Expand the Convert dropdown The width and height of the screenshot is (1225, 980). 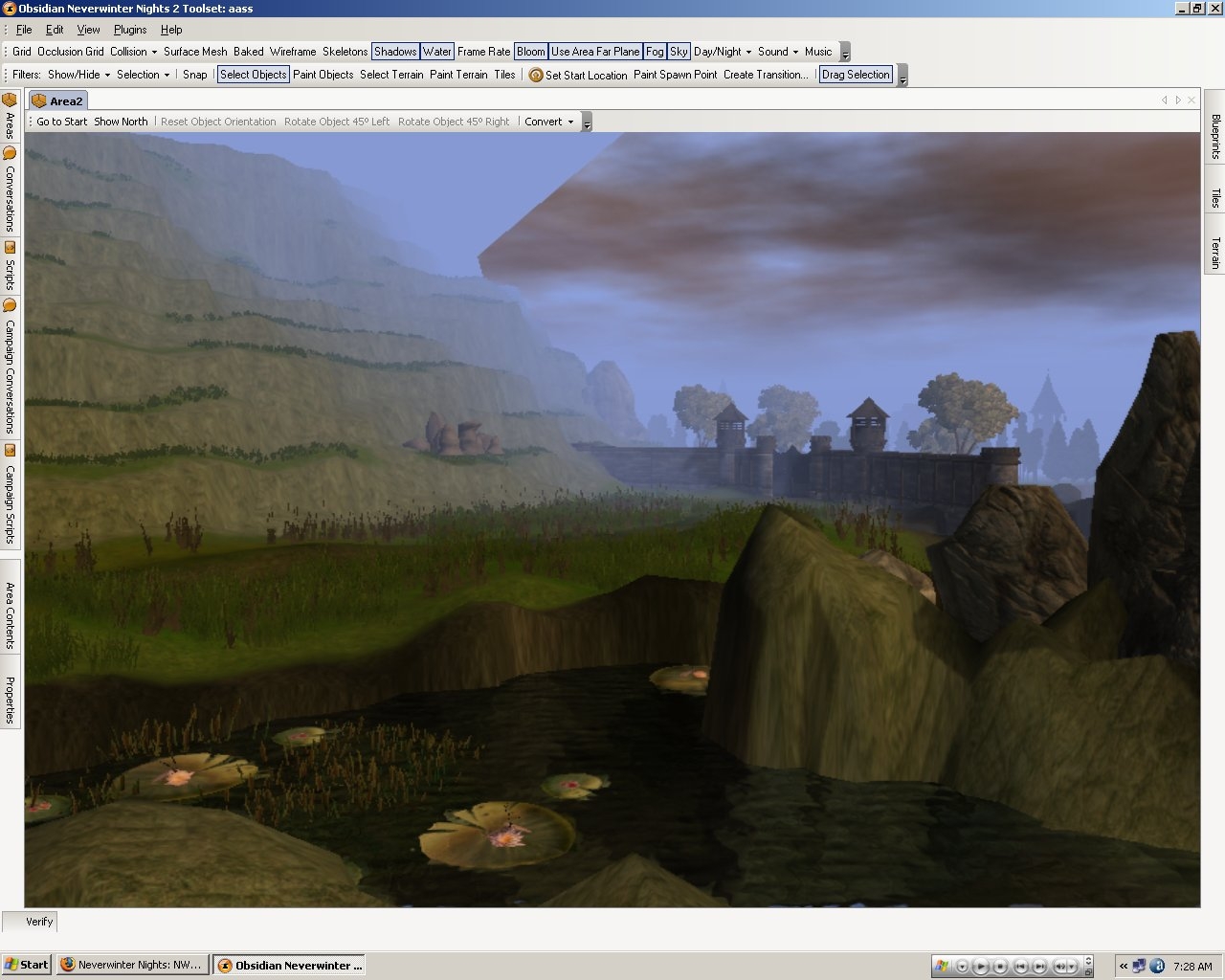[549, 122]
